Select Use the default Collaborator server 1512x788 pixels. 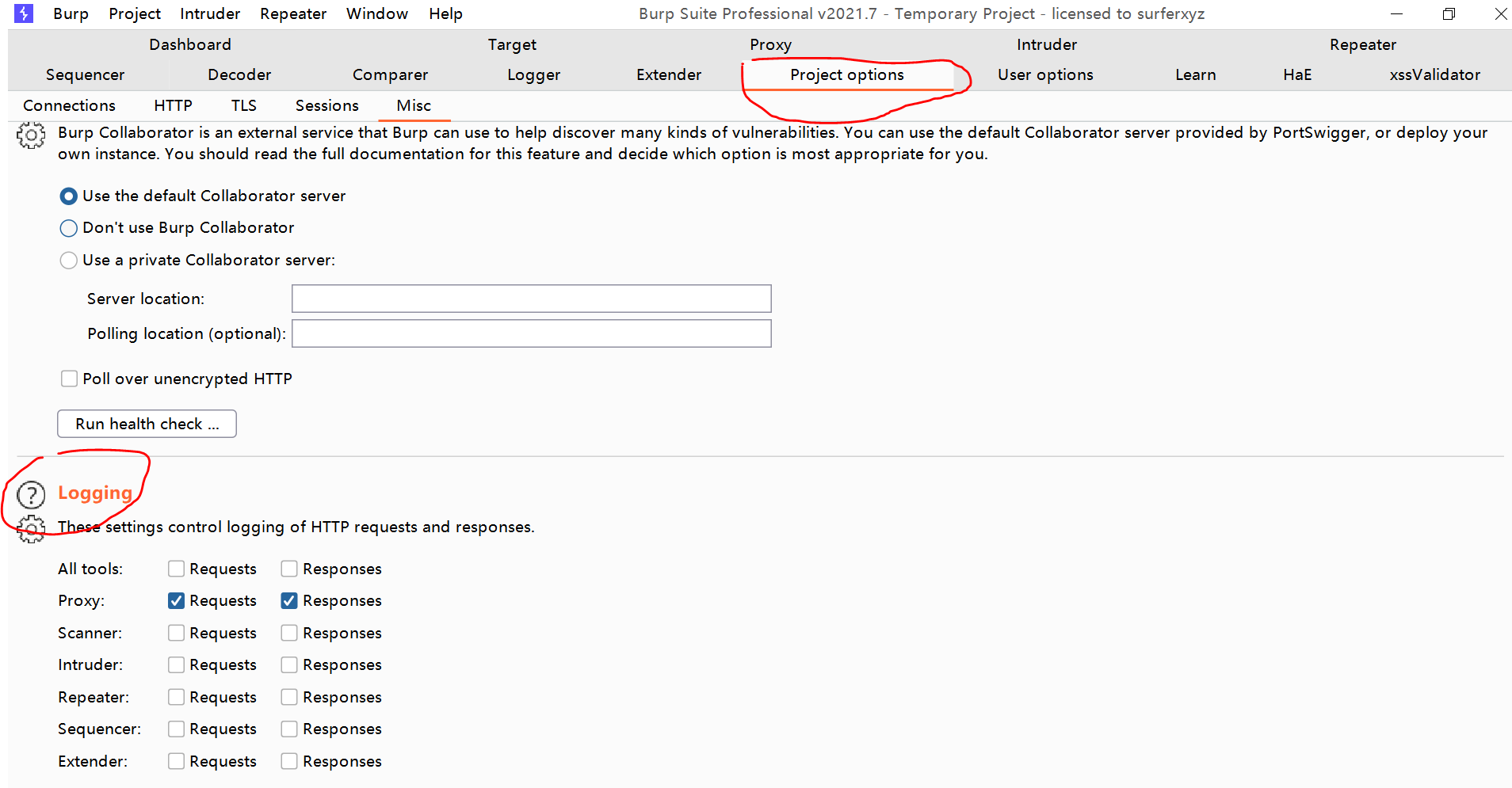point(69,196)
